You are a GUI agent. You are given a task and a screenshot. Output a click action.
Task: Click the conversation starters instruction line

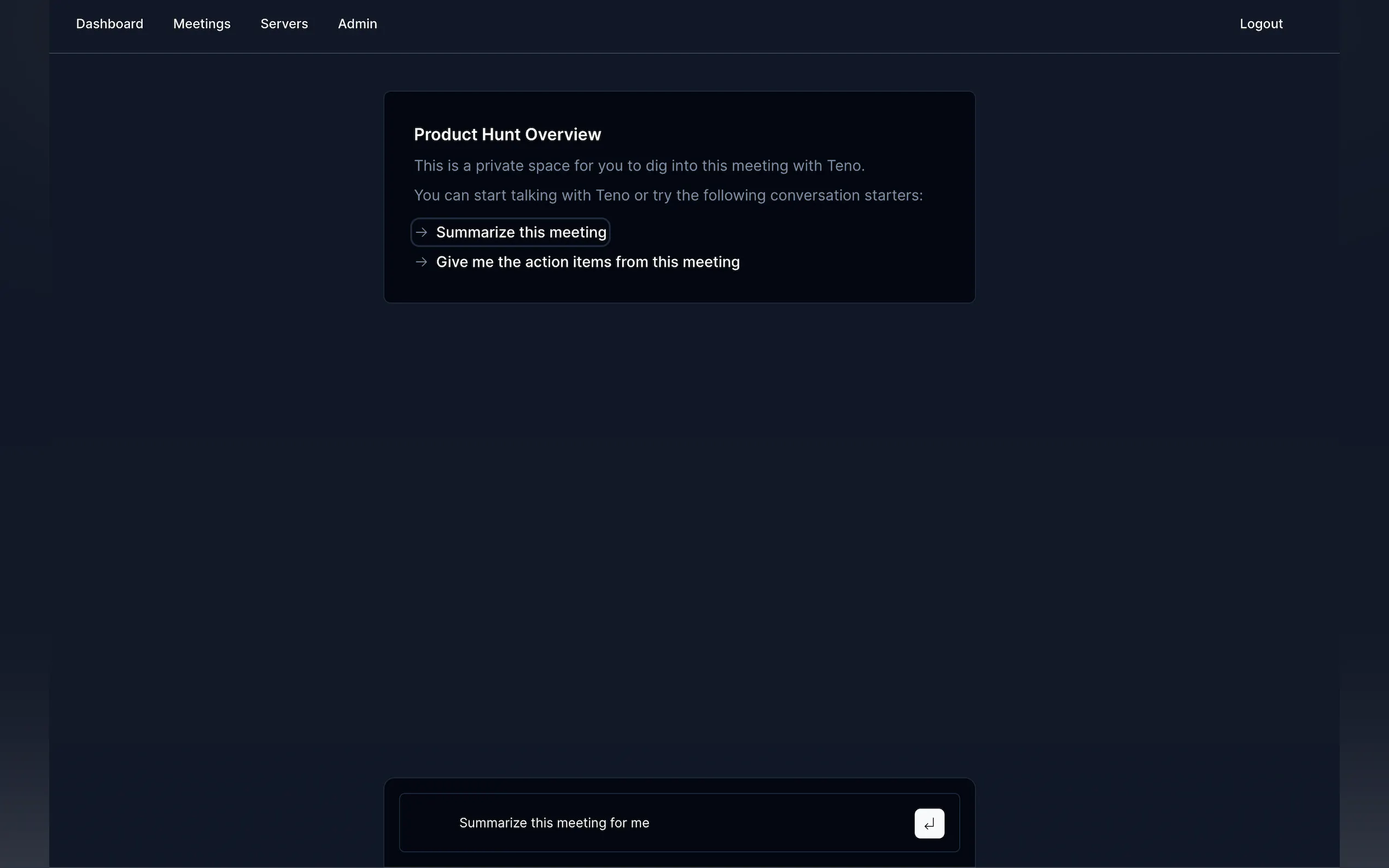point(668,196)
